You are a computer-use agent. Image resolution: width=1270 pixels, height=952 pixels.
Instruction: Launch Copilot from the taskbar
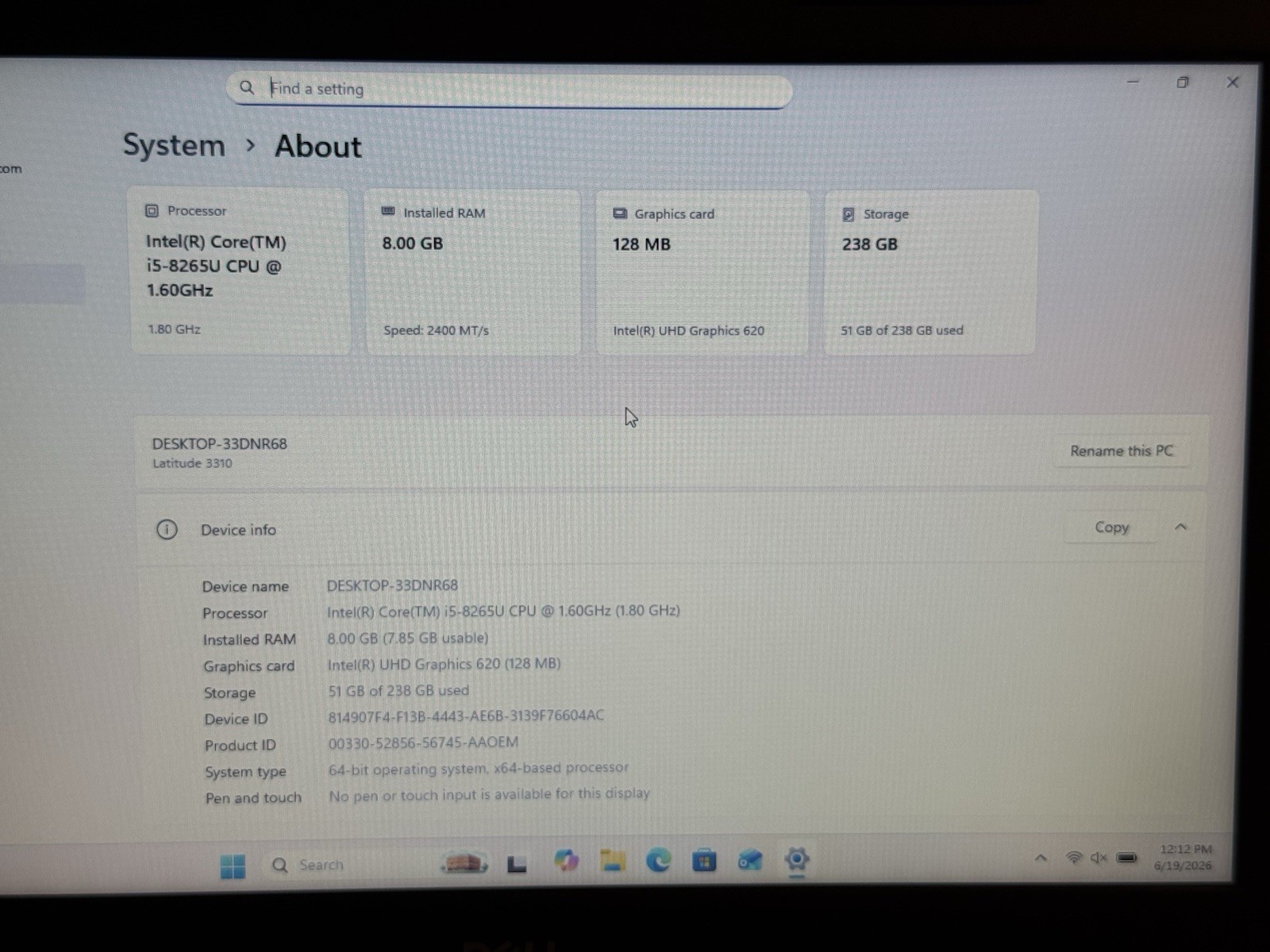click(566, 861)
